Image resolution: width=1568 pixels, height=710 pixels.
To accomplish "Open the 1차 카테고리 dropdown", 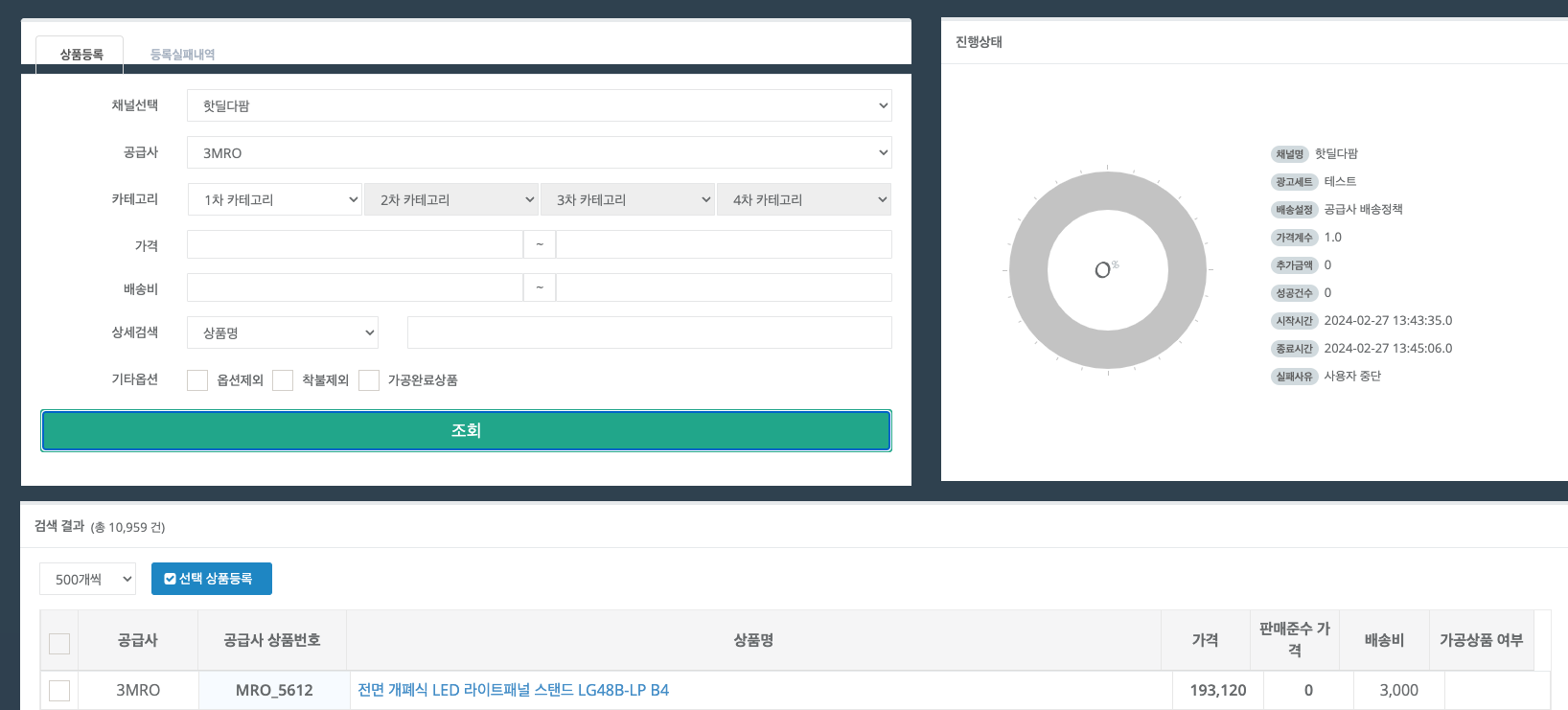I will (x=275, y=199).
